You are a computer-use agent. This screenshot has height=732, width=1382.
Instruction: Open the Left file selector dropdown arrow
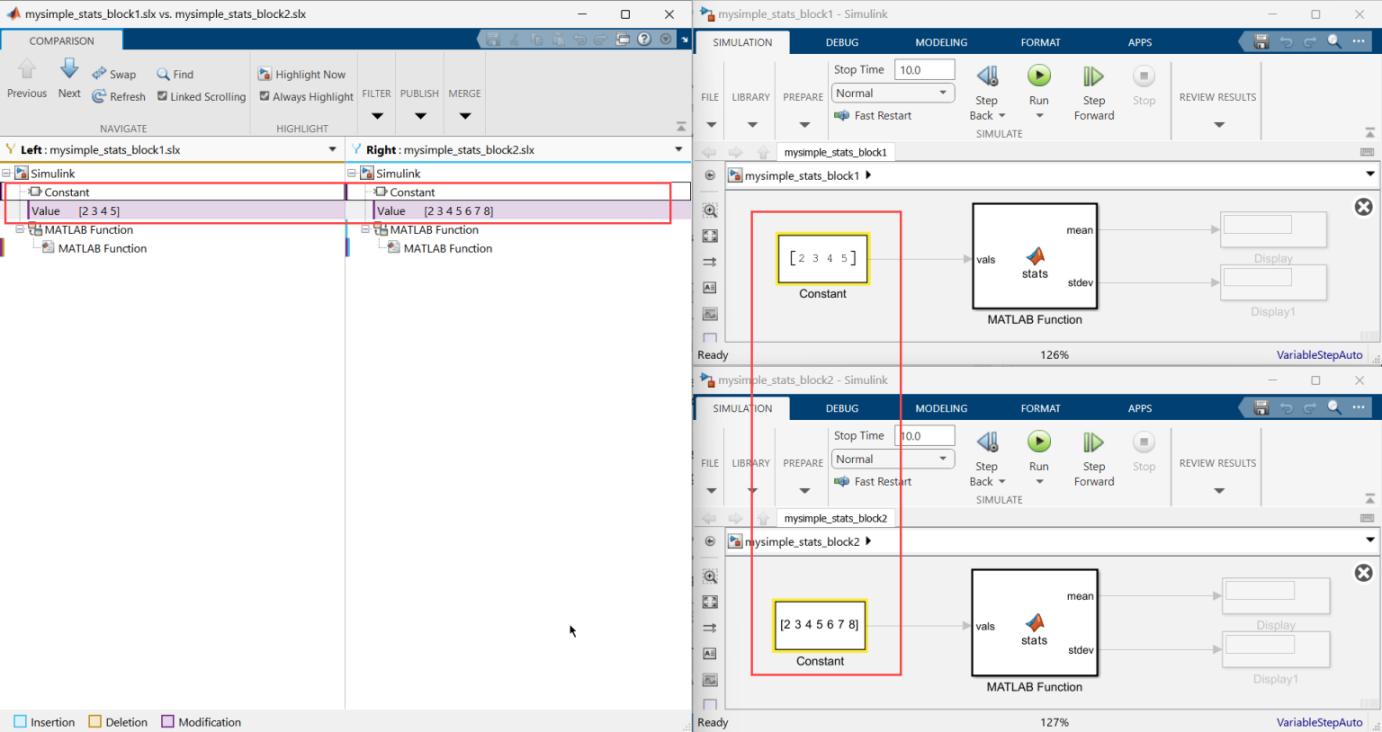click(x=333, y=150)
